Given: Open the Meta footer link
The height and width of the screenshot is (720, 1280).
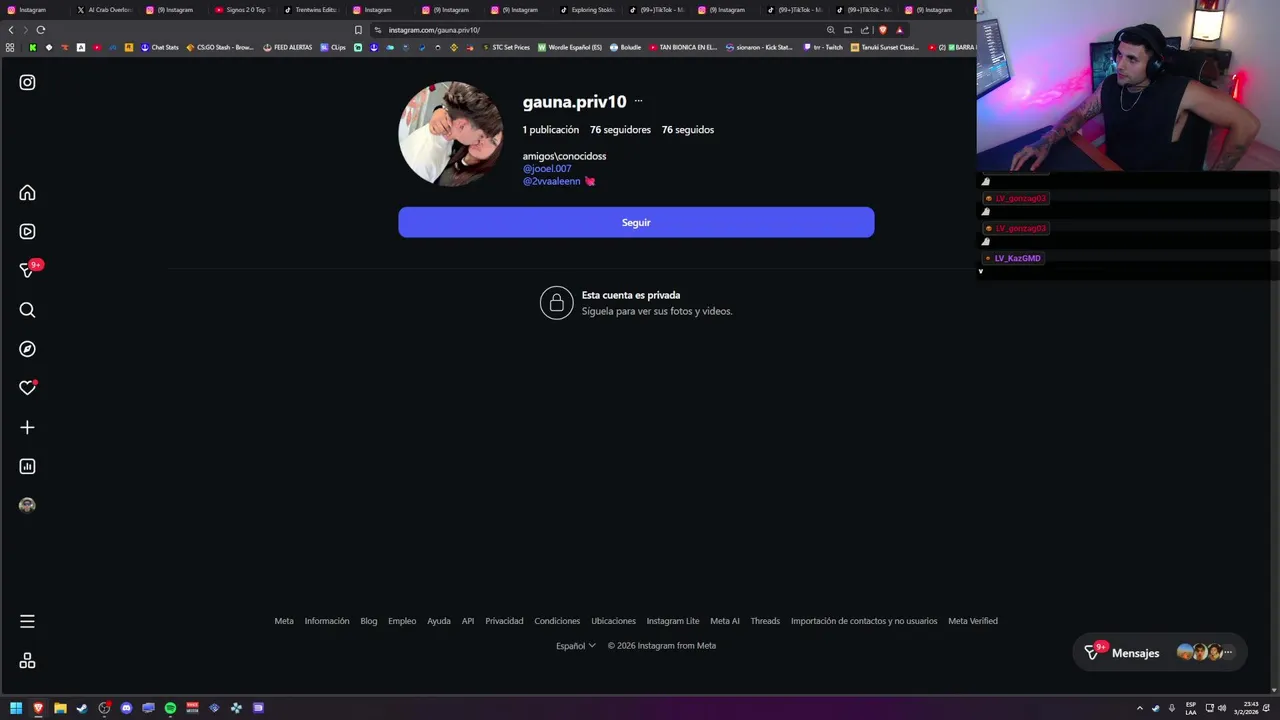Looking at the screenshot, I should coord(284,621).
